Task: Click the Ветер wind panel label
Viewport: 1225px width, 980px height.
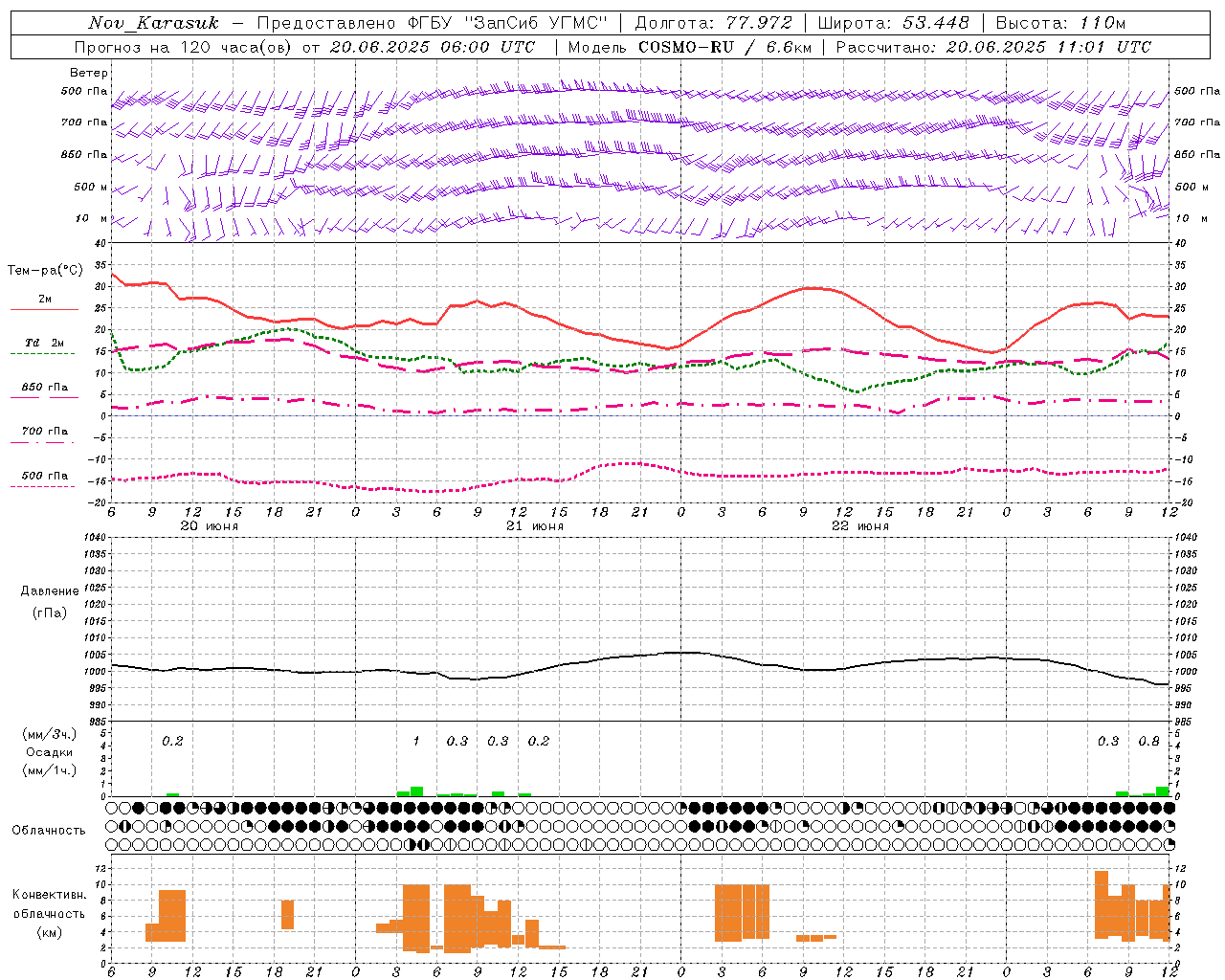Action: (89, 73)
